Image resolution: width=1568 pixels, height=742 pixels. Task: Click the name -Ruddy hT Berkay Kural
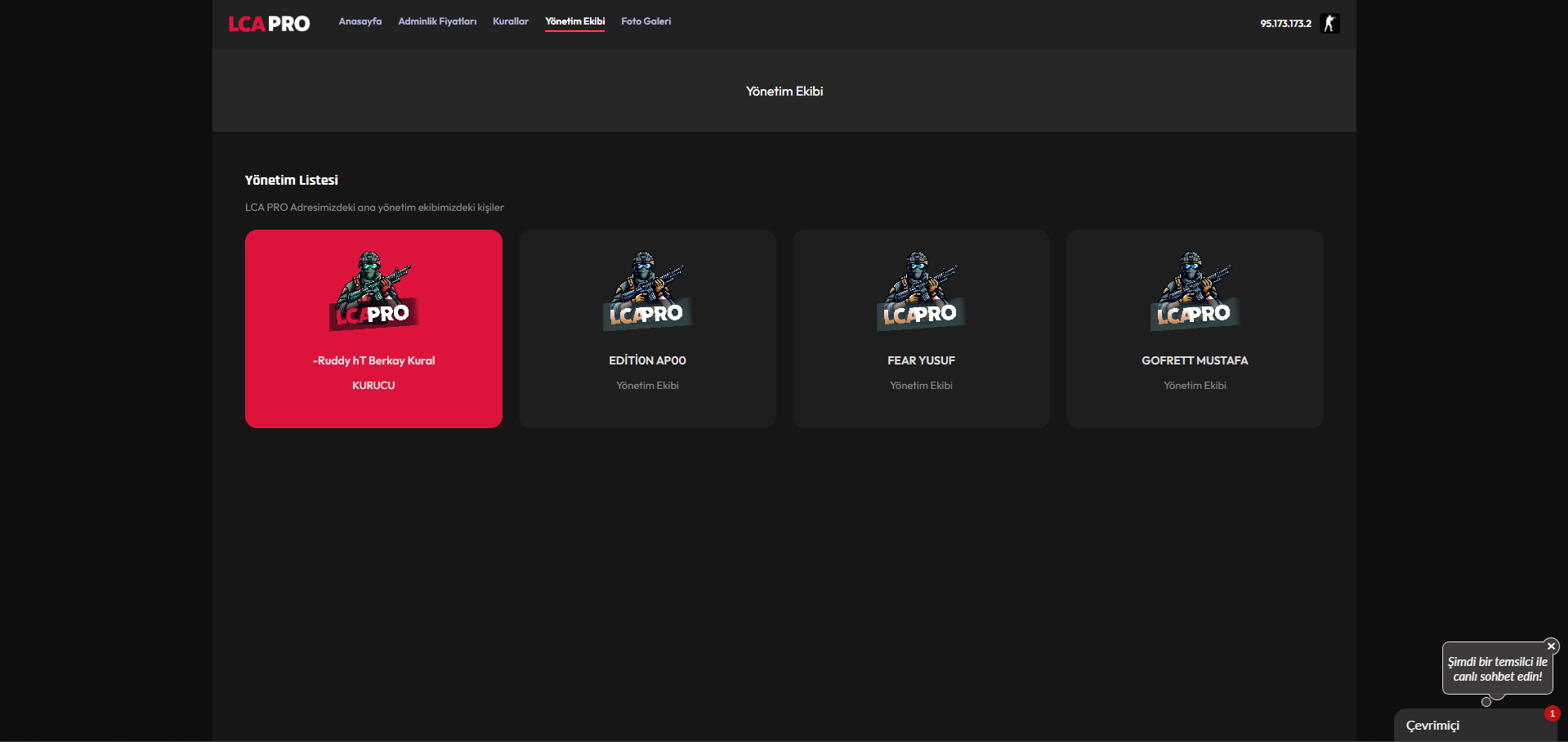point(373,360)
